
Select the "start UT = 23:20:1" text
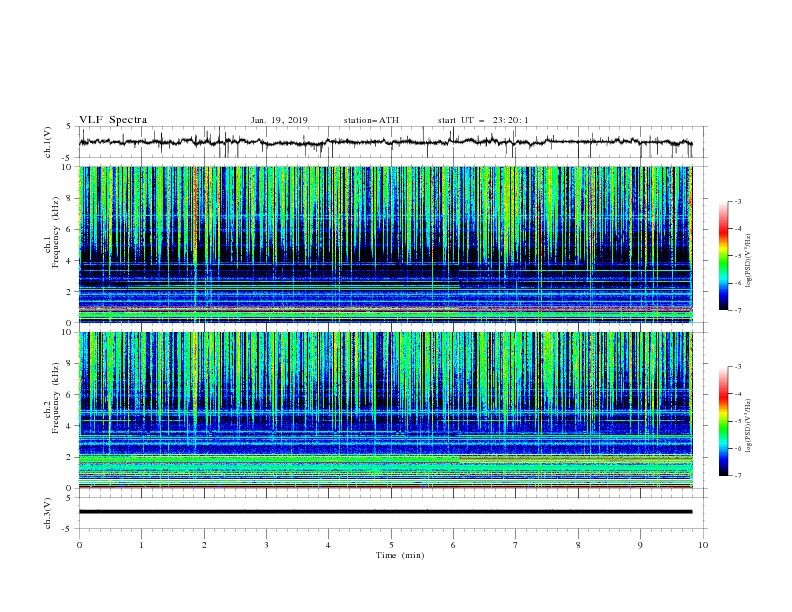coord(483,120)
